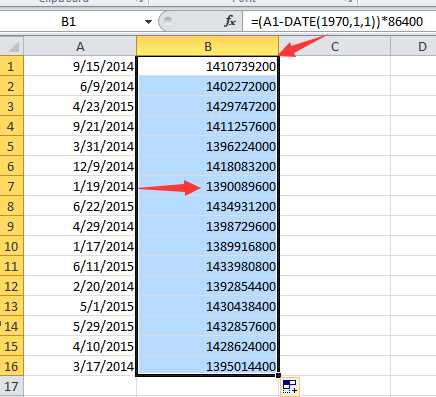Click cell with date 5/29/2015
This screenshot has height=397, width=436.
pos(80,326)
